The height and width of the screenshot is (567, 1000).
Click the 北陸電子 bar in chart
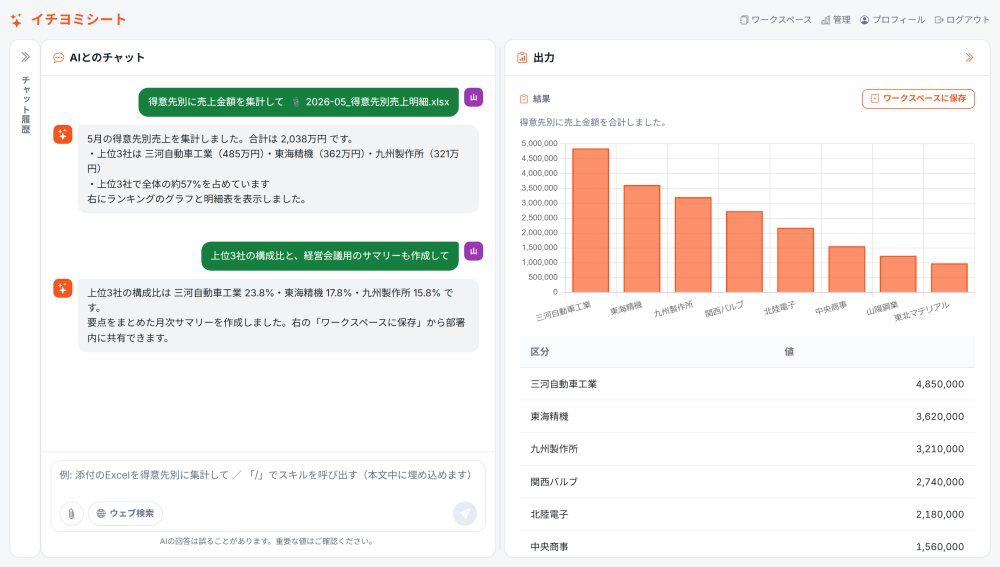coord(795,260)
